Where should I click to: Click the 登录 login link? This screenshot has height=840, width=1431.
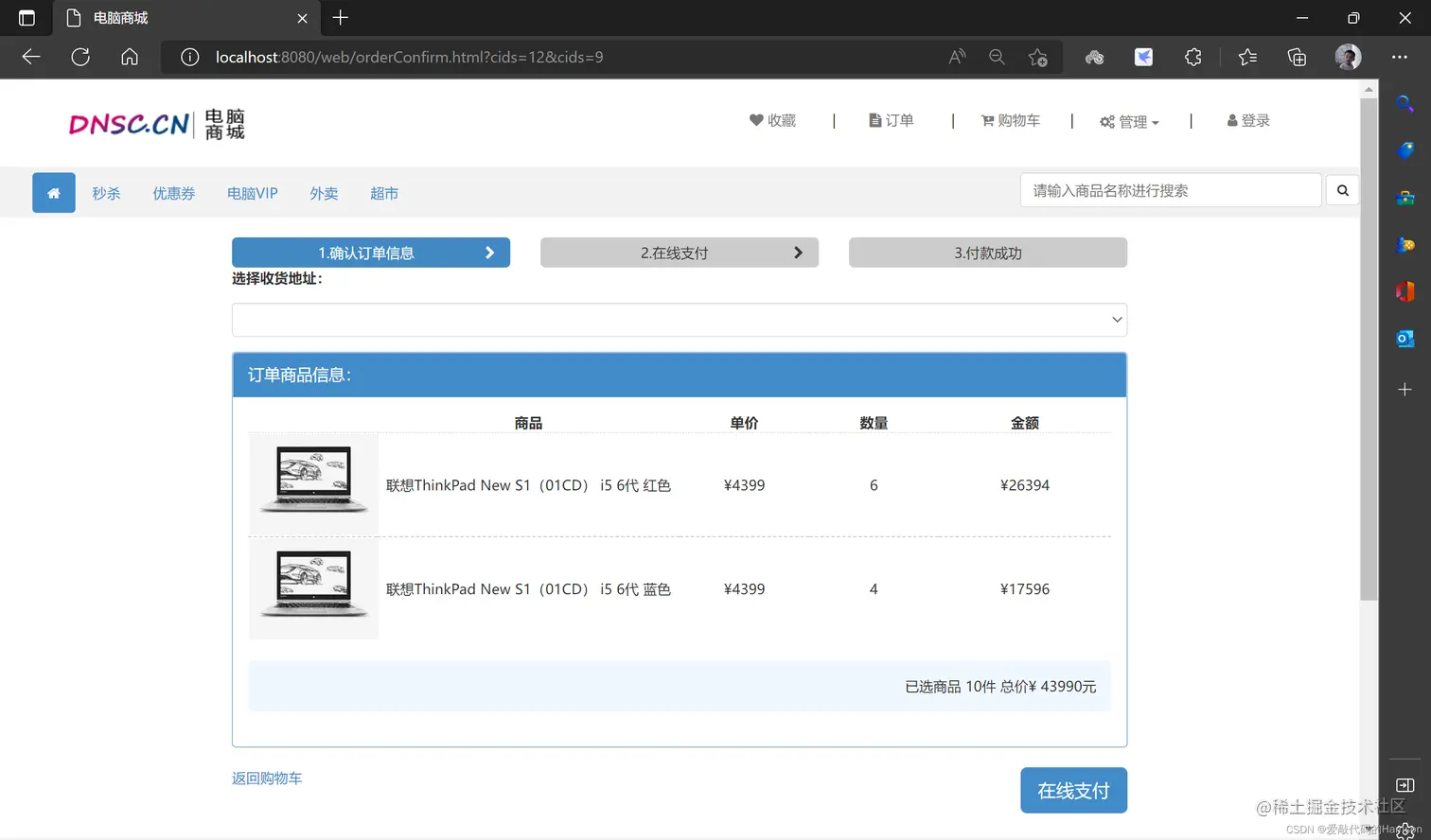click(x=1248, y=120)
